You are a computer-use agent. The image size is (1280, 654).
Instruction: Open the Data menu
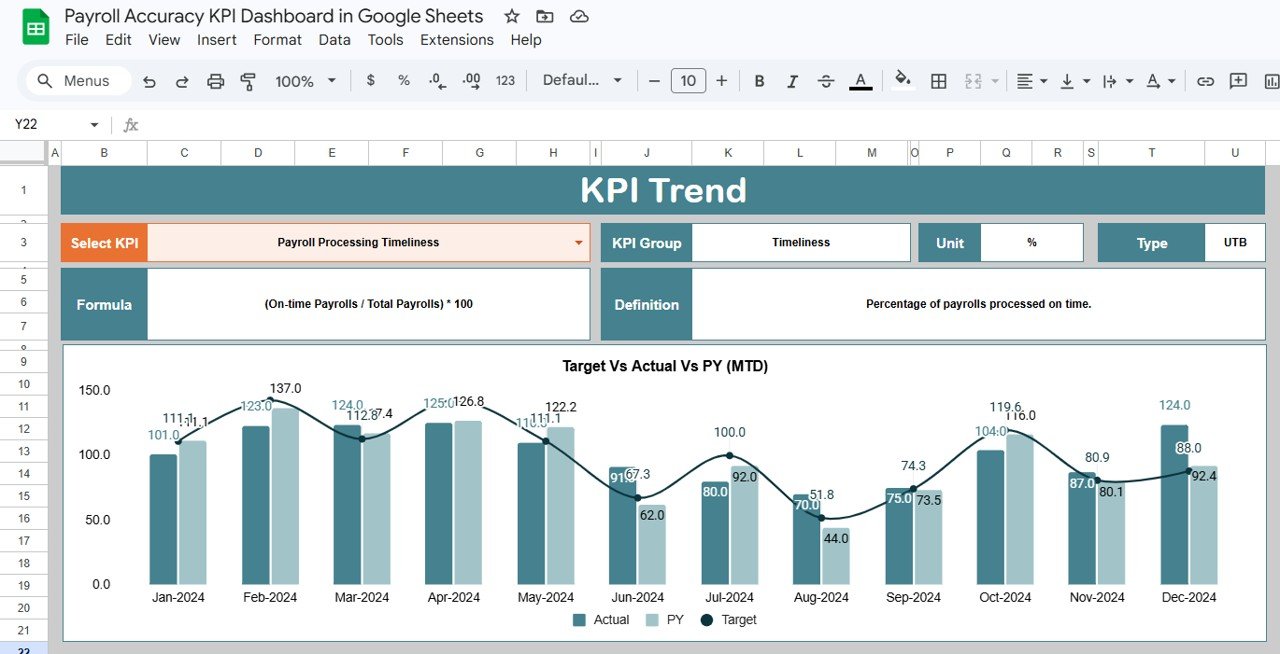tap(334, 40)
